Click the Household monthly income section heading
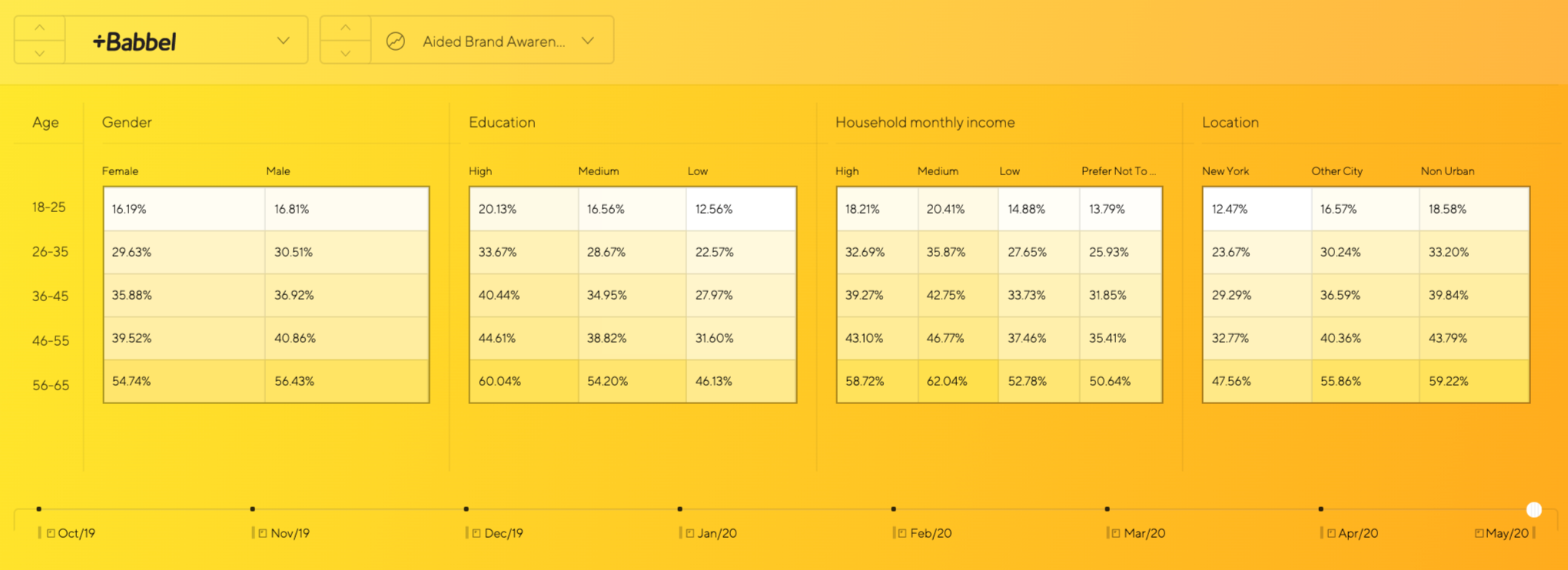 (x=925, y=122)
